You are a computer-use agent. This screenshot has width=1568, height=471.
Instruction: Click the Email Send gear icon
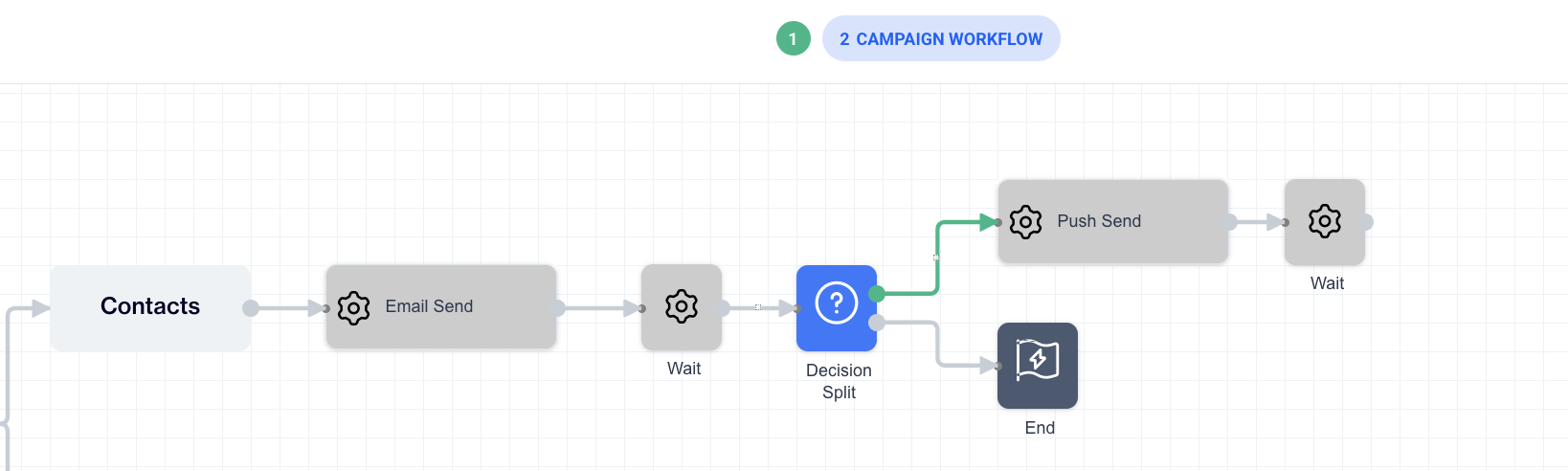353,308
